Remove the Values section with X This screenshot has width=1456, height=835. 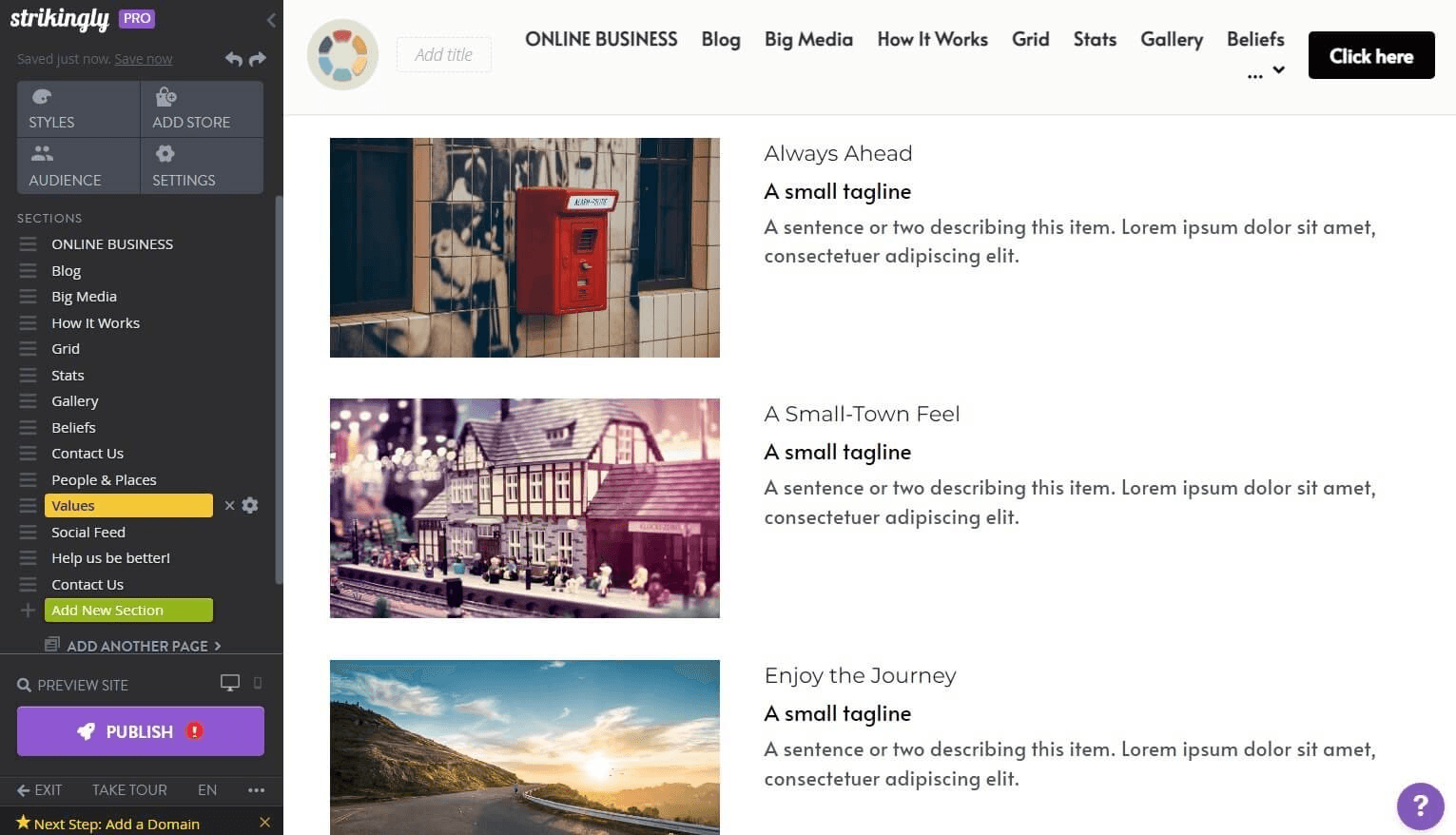(x=229, y=506)
